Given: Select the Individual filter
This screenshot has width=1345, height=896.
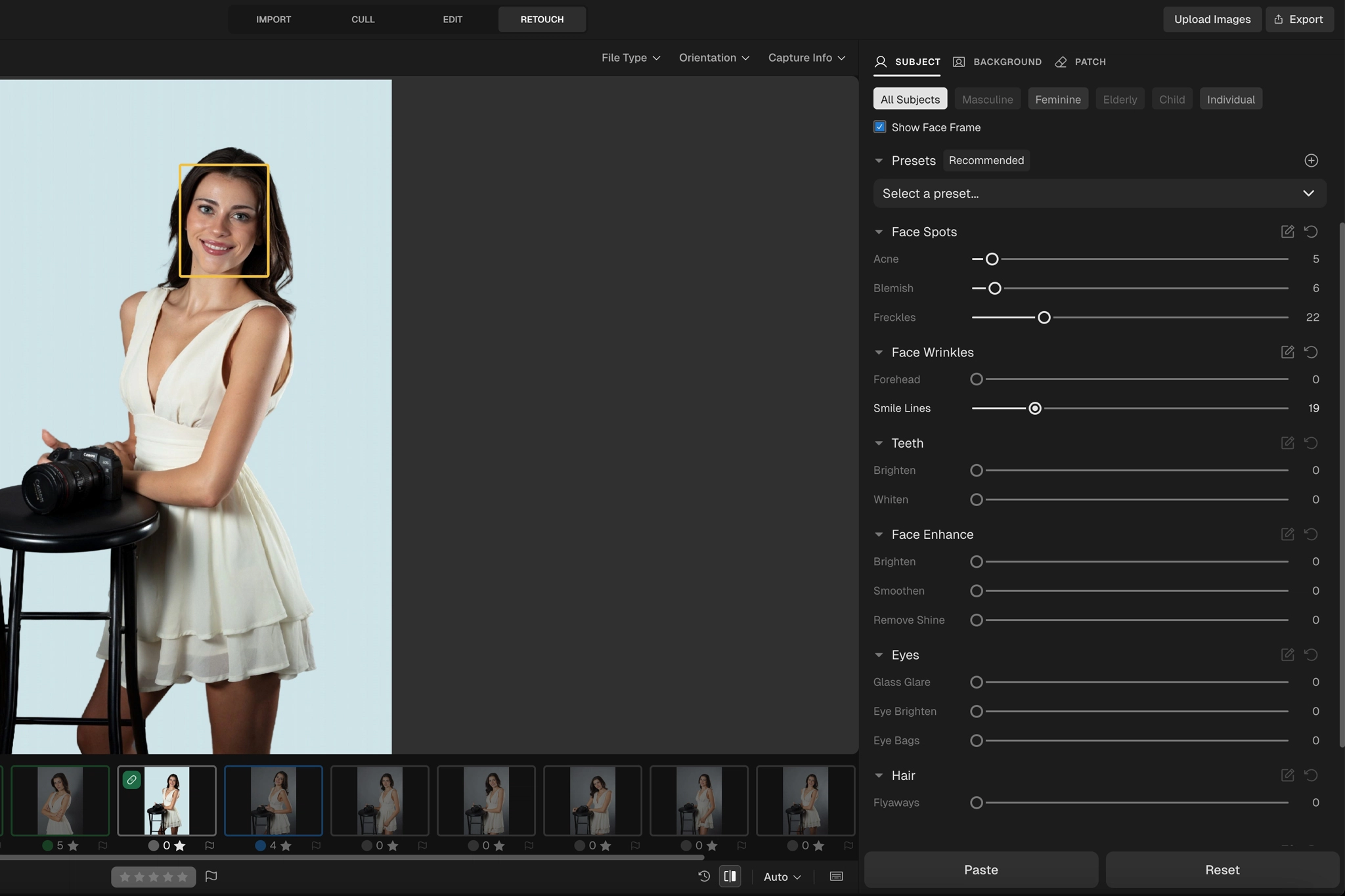Looking at the screenshot, I should coord(1230,99).
